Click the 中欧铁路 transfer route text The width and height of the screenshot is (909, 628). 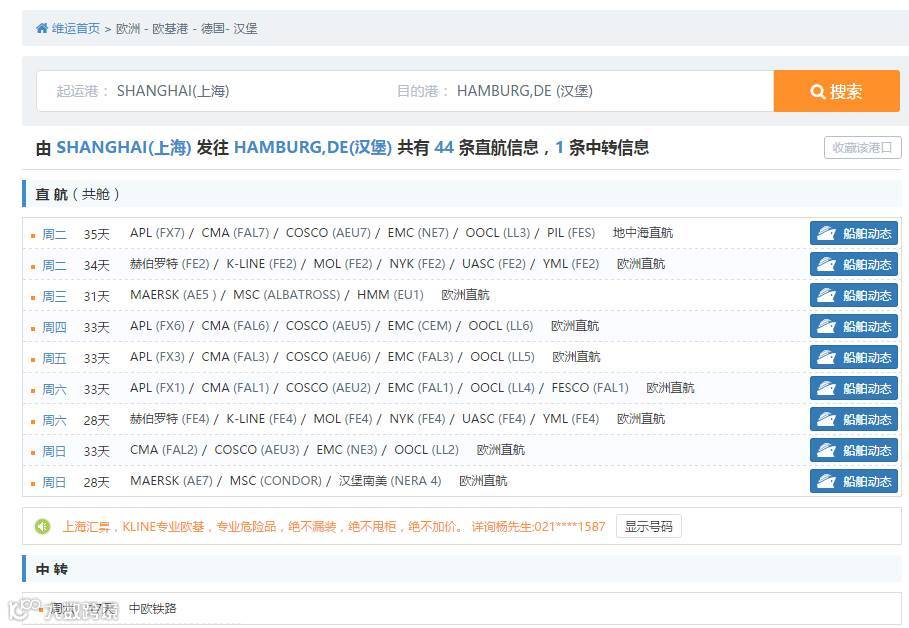pyautogui.click(x=152, y=608)
